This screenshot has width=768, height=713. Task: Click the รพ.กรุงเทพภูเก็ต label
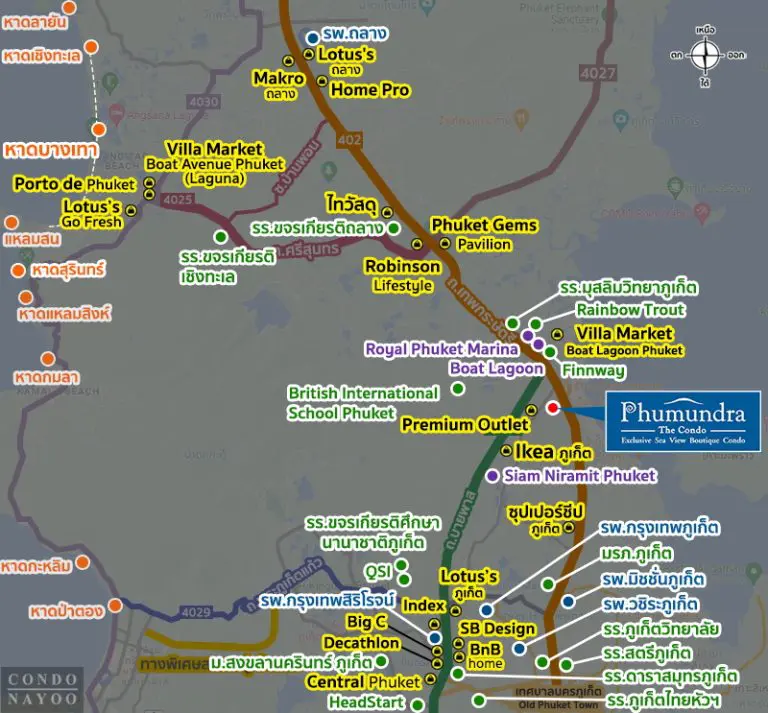[x=660, y=528]
